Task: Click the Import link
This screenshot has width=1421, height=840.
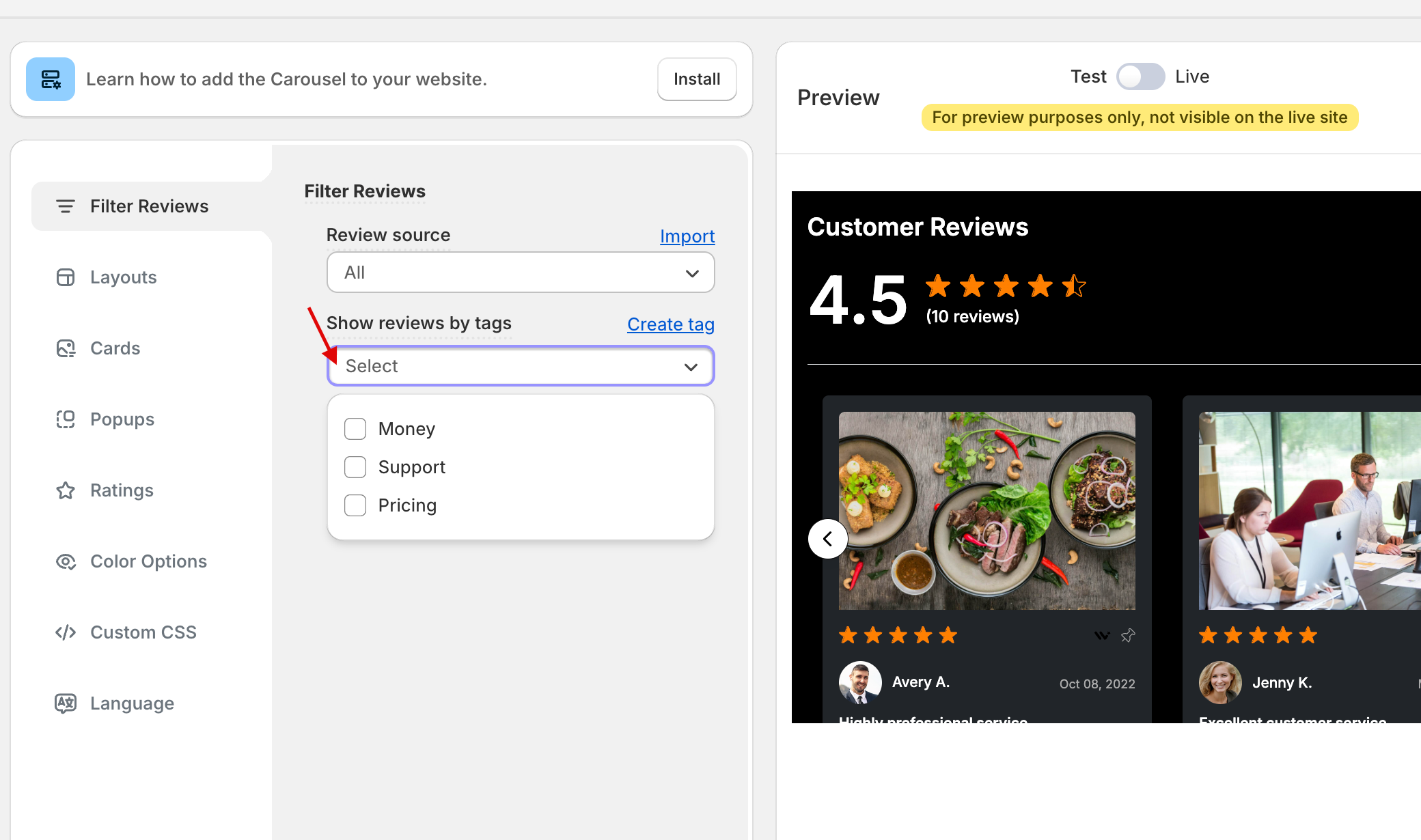Action: click(687, 236)
